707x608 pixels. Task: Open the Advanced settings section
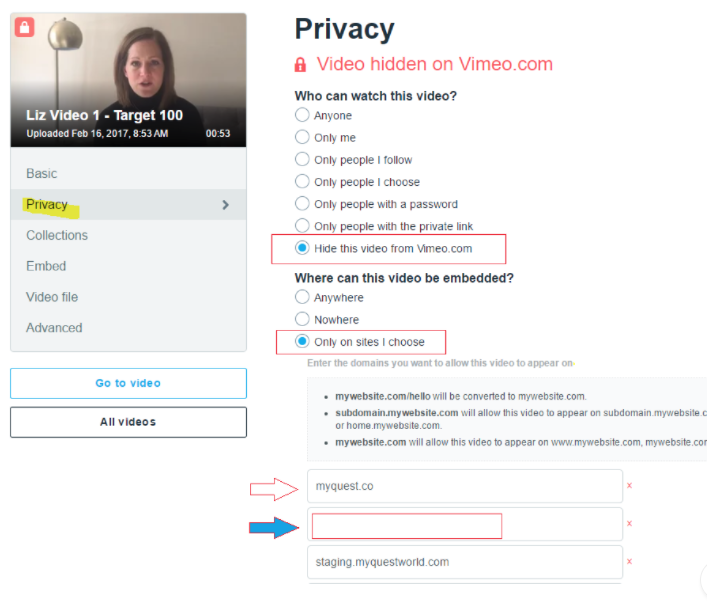pos(54,328)
